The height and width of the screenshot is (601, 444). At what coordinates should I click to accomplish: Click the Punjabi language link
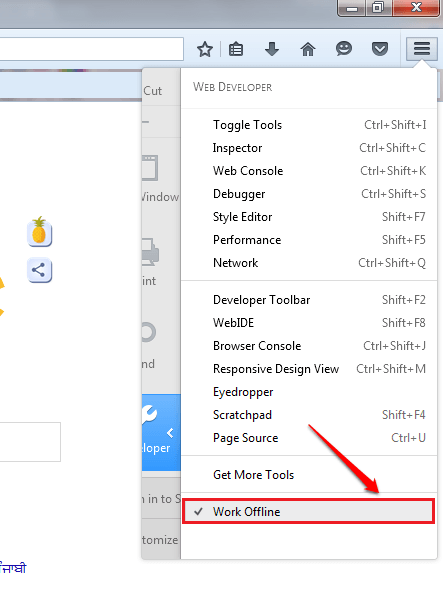click(x=13, y=568)
